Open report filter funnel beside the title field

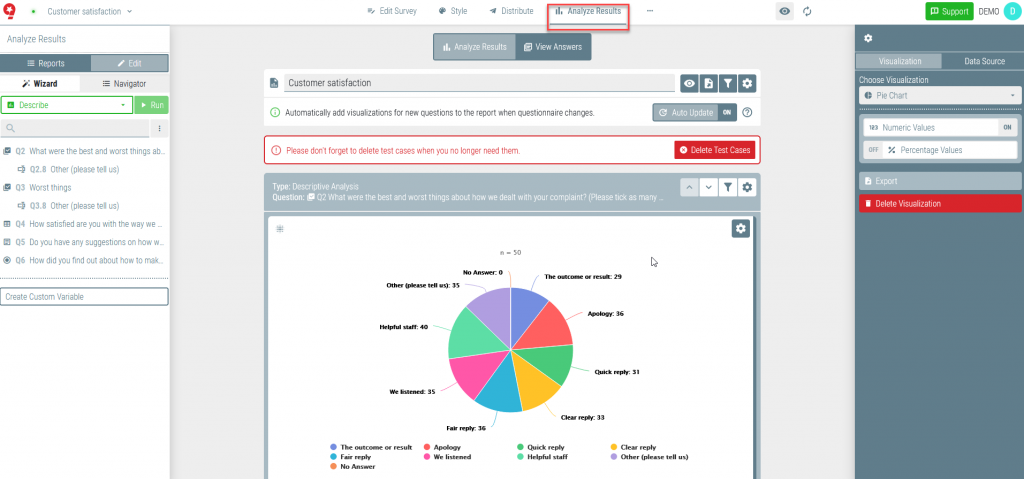[728, 84]
